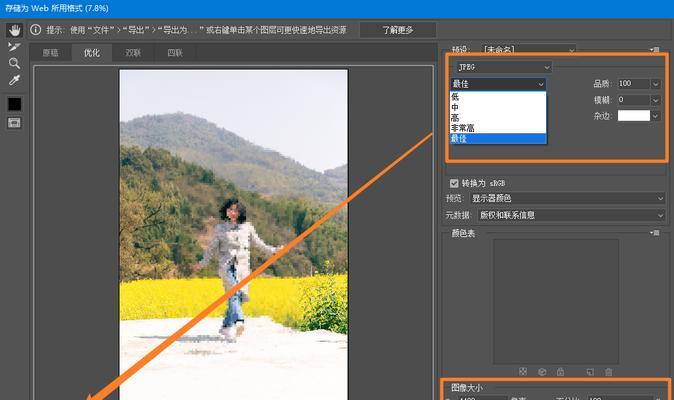Select the Slice Select tool
Viewport: 674px width, 400px height.
(14, 46)
